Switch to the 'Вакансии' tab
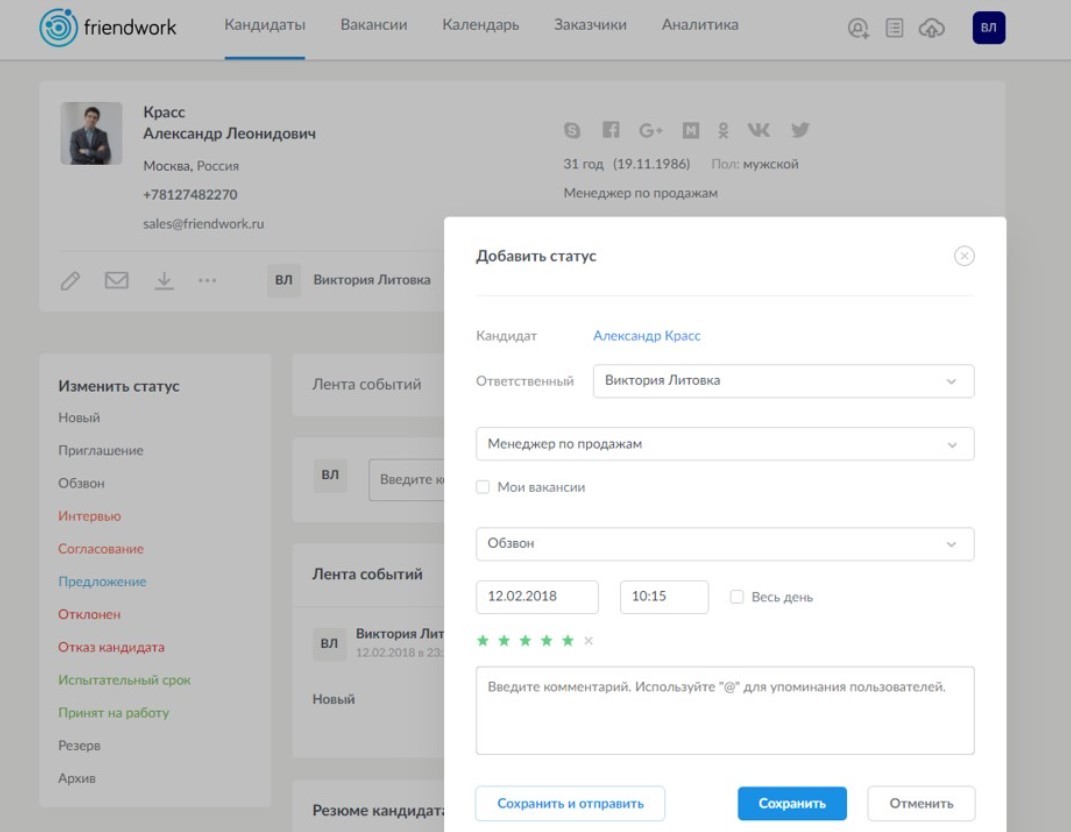This screenshot has height=832, width=1071. click(373, 25)
